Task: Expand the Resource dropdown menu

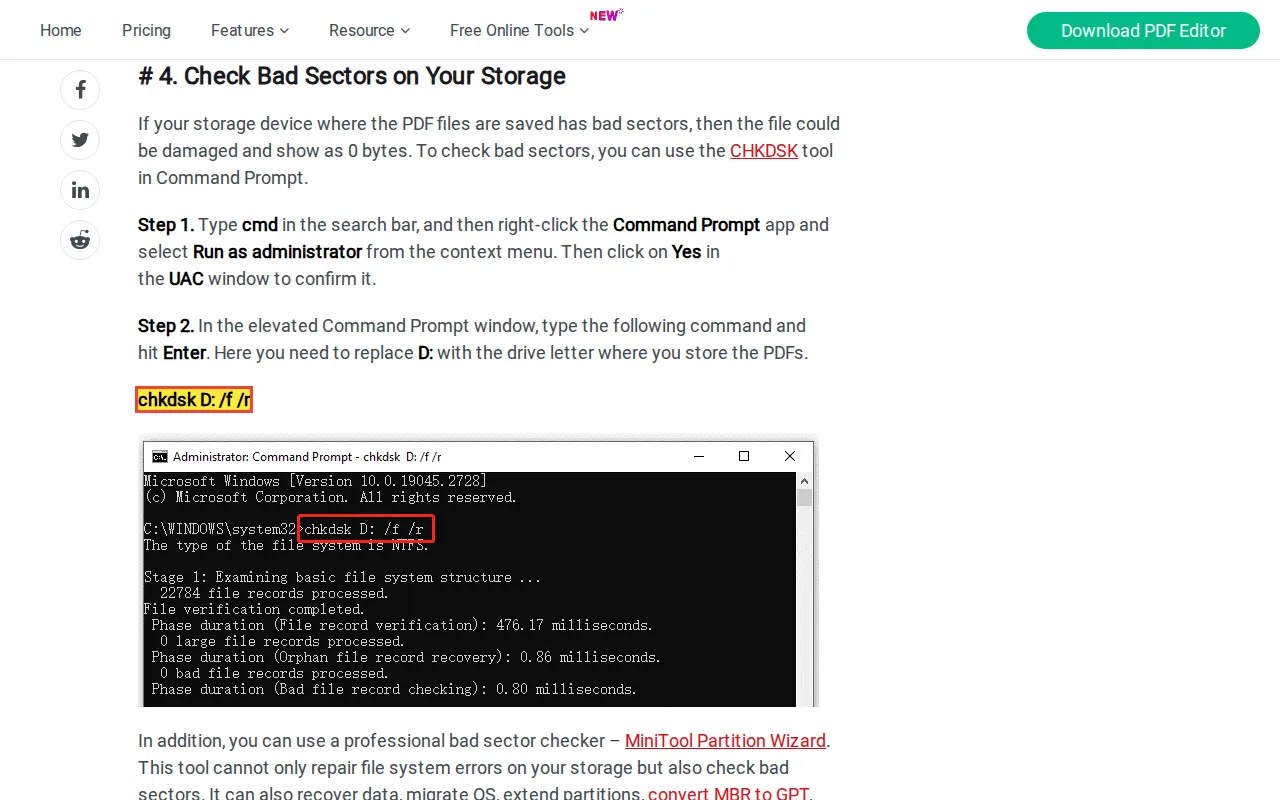Action: pos(369,30)
